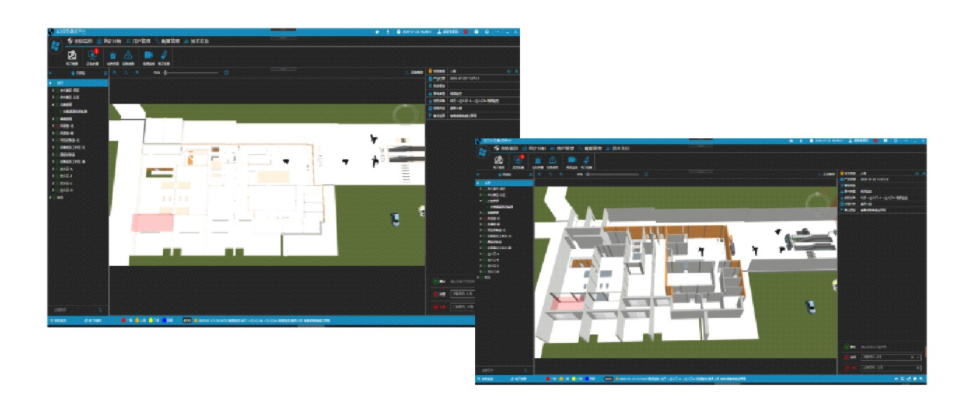Screen dimensions: 955x400
Task: Open the lowest dropdown in right window's bottom panel
Action: 889,368
